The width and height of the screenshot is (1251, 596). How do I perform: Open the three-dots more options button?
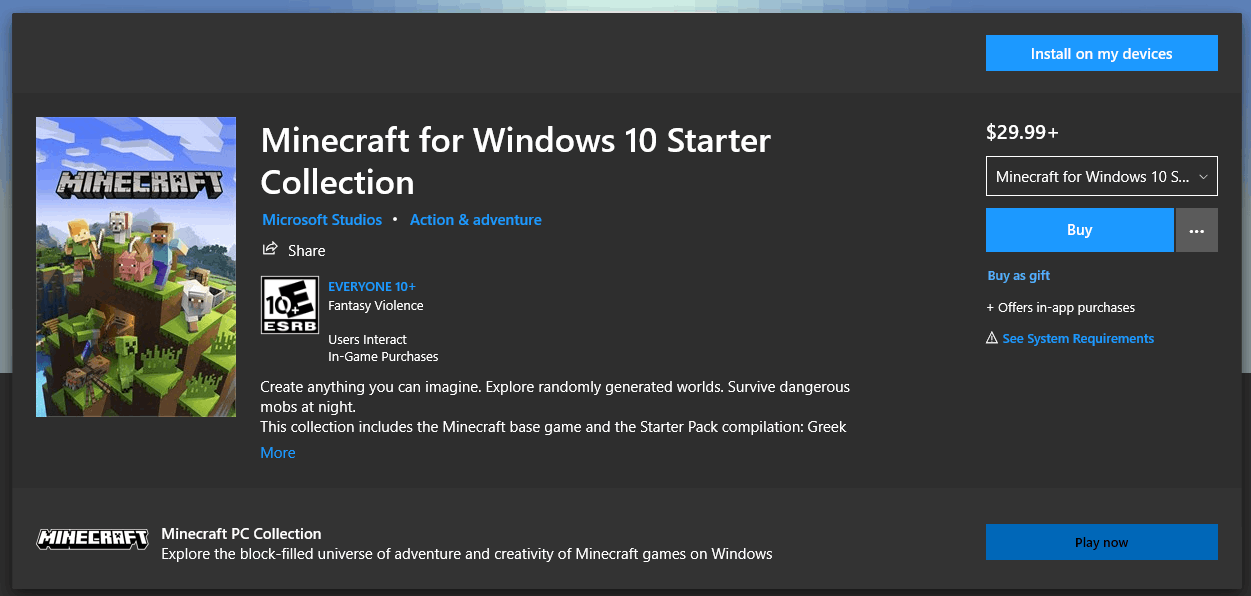click(x=1197, y=230)
